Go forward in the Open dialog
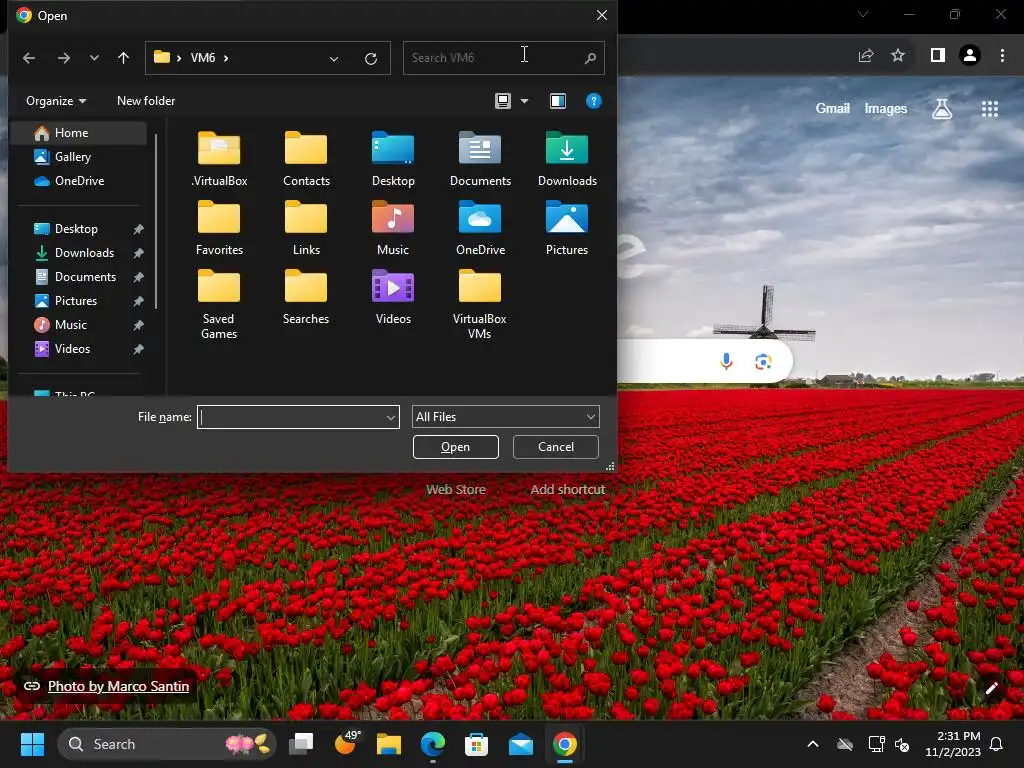This screenshot has width=1024, height=768. (x=63, y=58)
